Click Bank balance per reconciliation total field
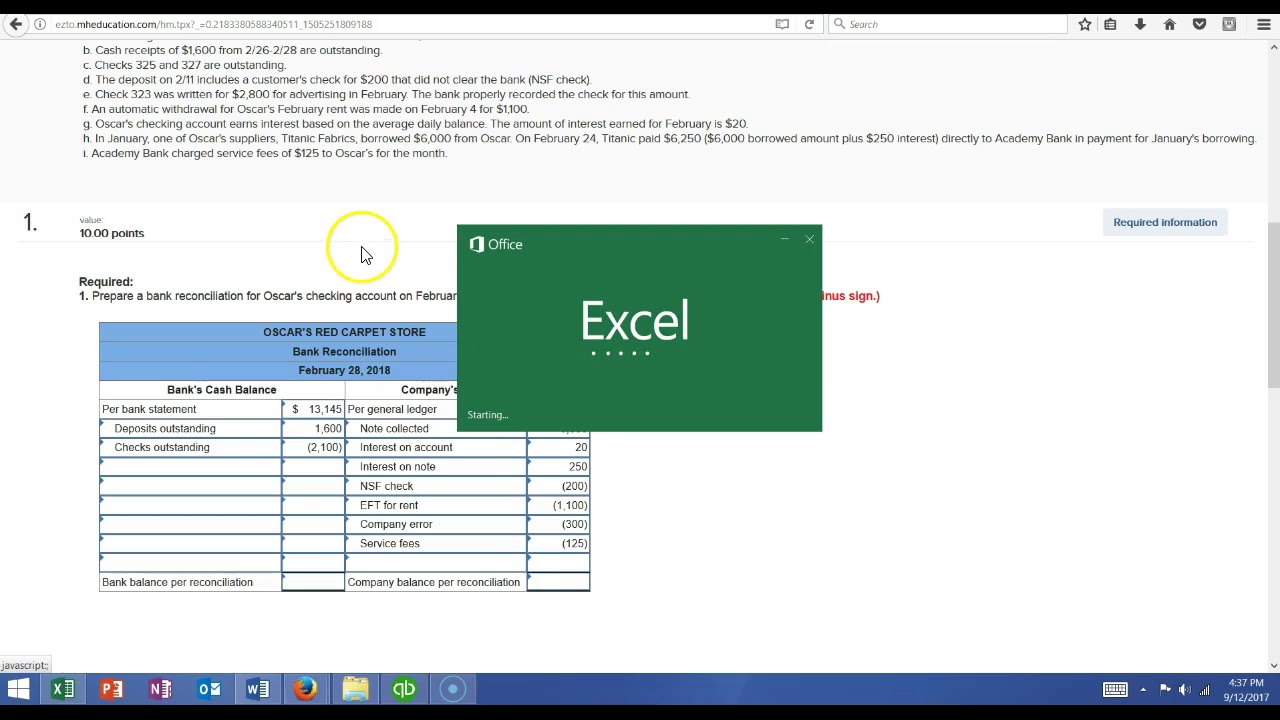1280x720 pixels. tap(313, 582)
